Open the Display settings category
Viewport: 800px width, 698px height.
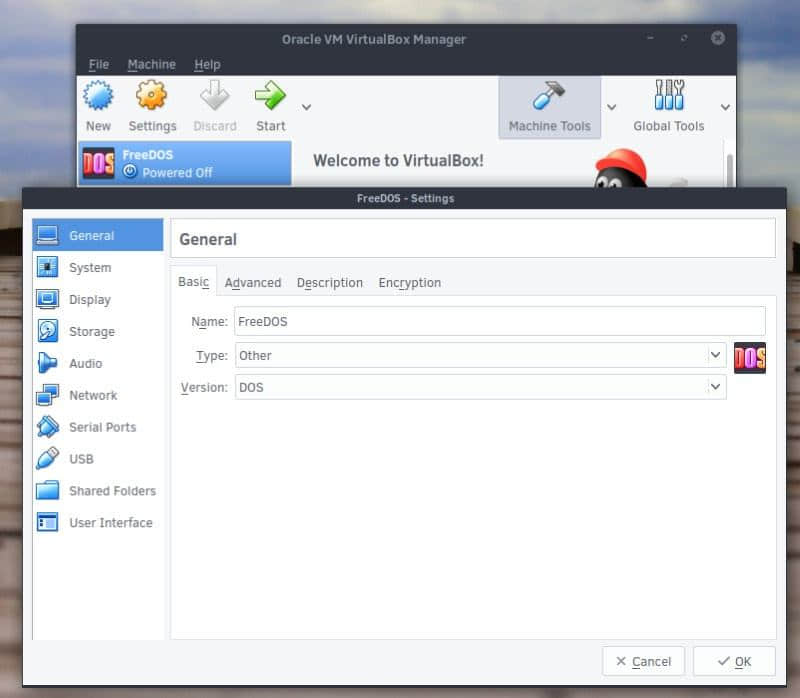tap(98, 300)
